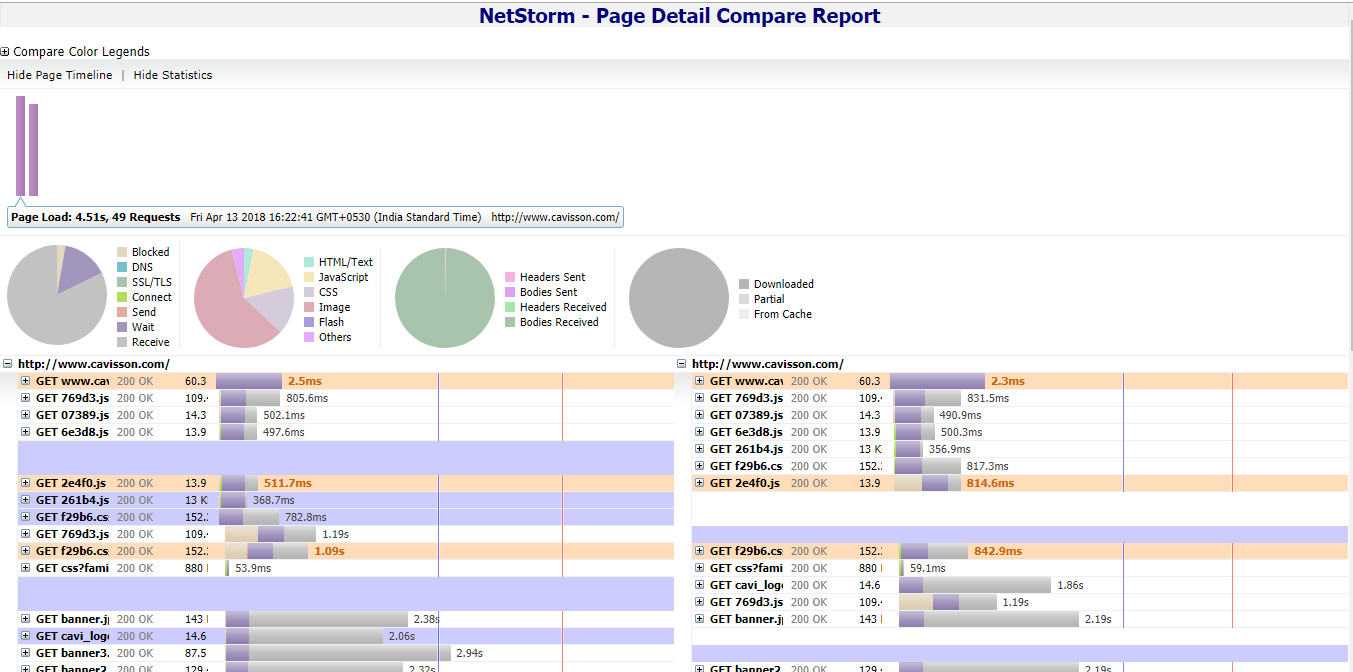Click the 'Page Load: 4.51s, 49 Requests' tooltip text
The image size is (1353, 672).
point(96,217)
